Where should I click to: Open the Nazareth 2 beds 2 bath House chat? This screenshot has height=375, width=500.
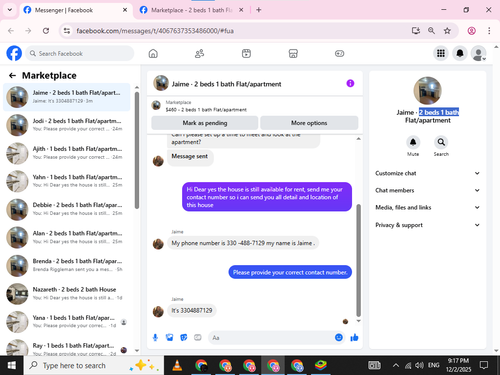67,294
